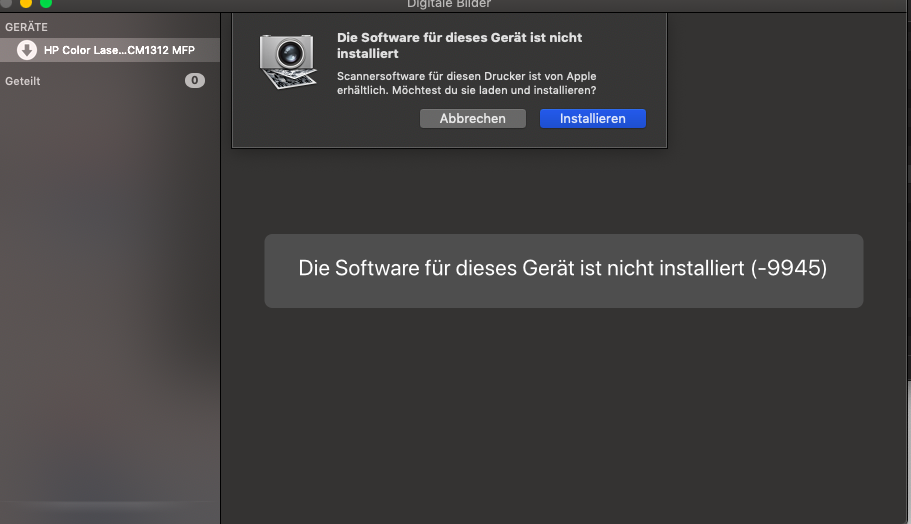Click the download arrow icon beside HP device

click(27, 50)
